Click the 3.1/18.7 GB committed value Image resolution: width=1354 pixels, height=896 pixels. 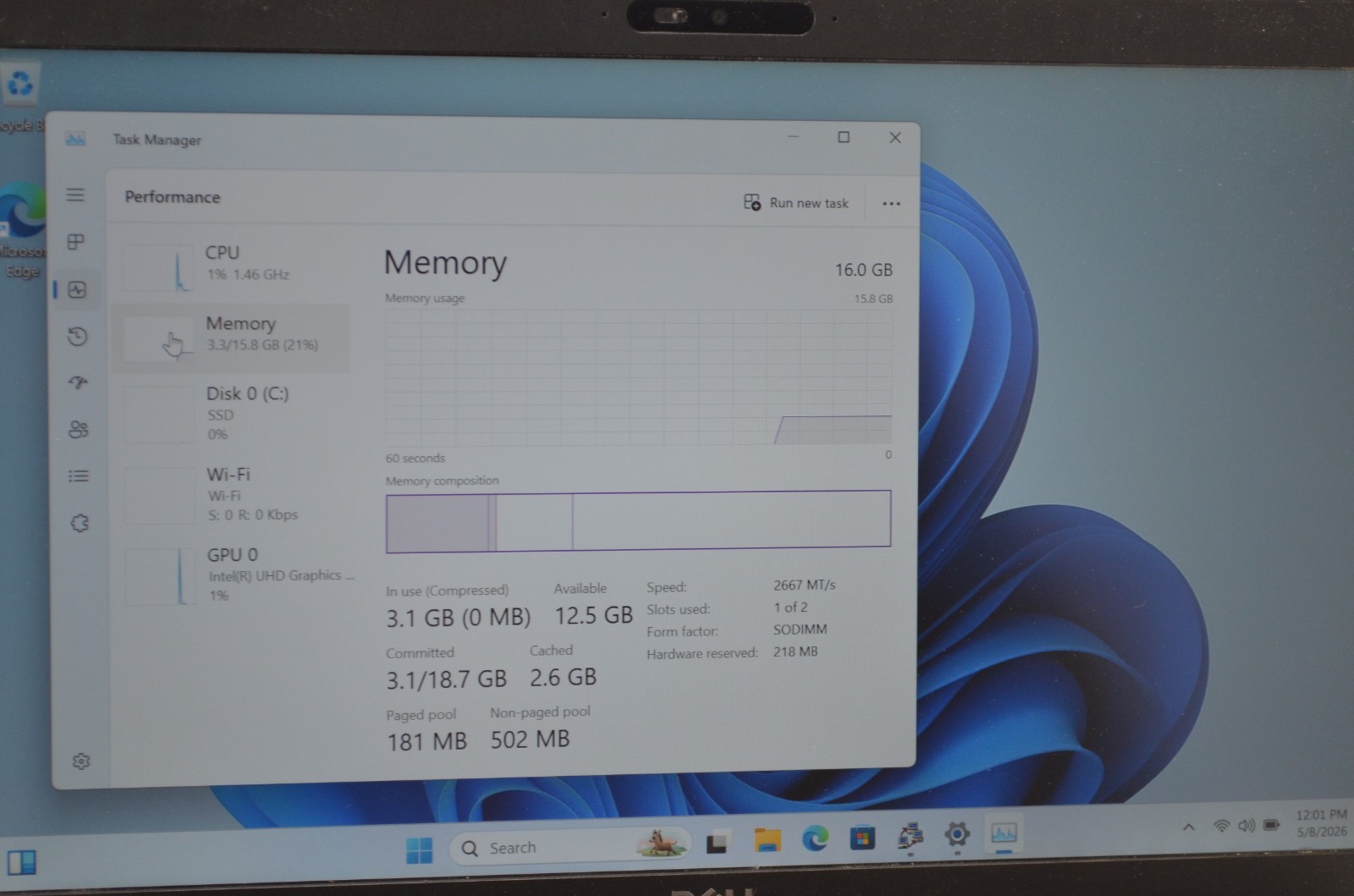click(446, 679)
